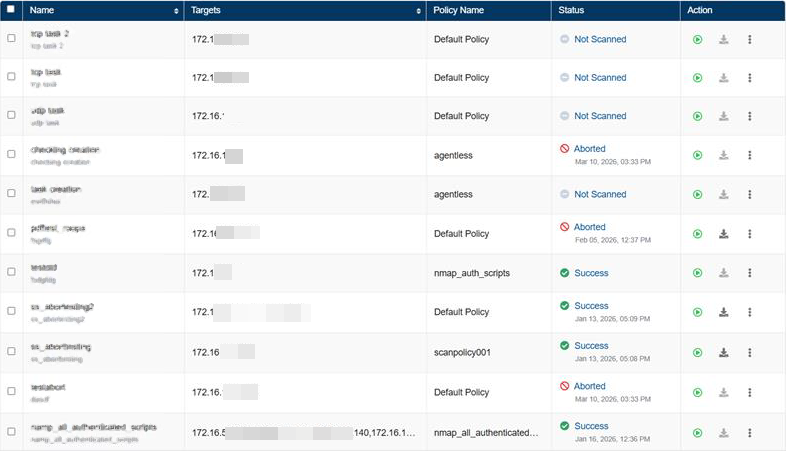Check the scanpolicy001 row checkbox
This screenshot has width=786, height=452.
click(11, 351)
